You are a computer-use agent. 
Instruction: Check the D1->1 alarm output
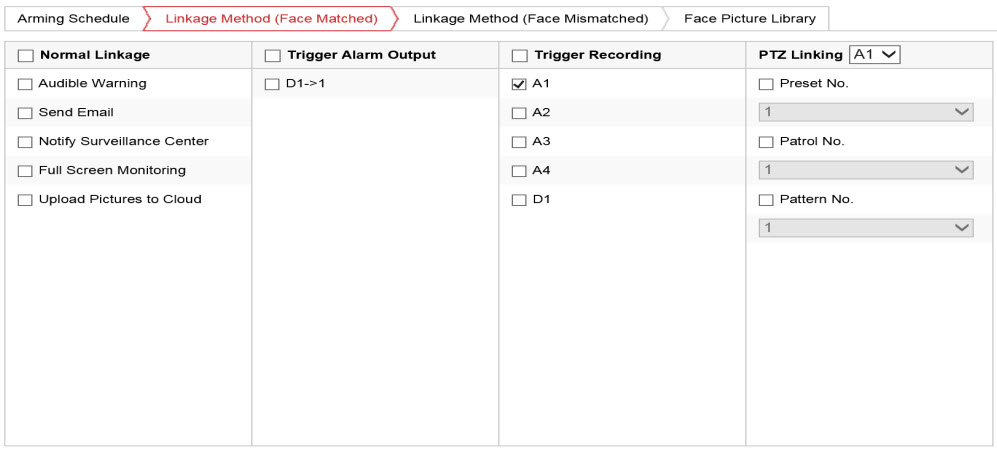(272, 85)
